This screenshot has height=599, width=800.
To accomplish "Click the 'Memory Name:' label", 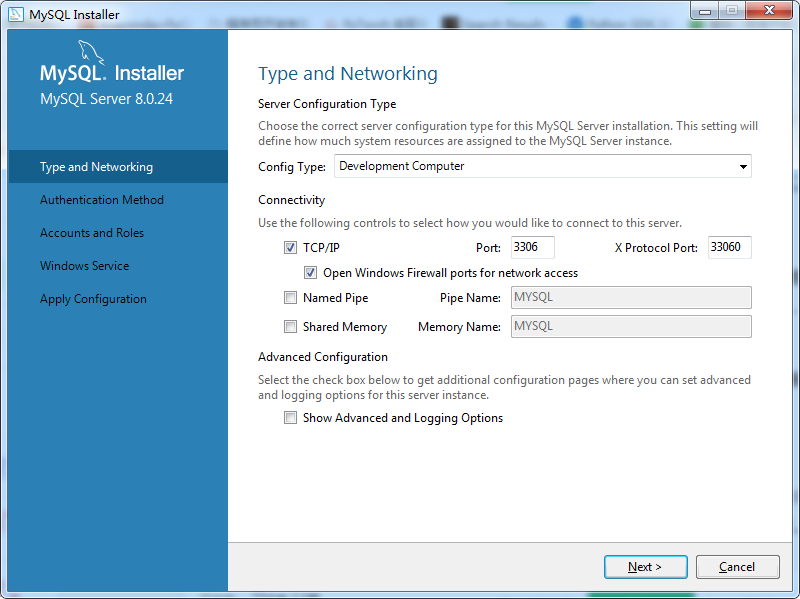I will coord(459,327).
